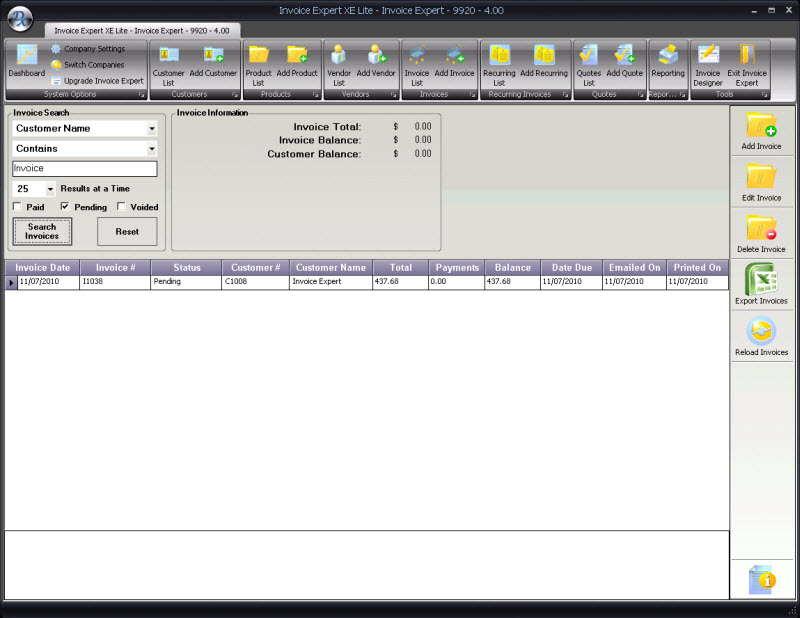Select Upgrade Invoice Expert
Image resolution: width=800 pixels, height=618 pixels.
97,81
